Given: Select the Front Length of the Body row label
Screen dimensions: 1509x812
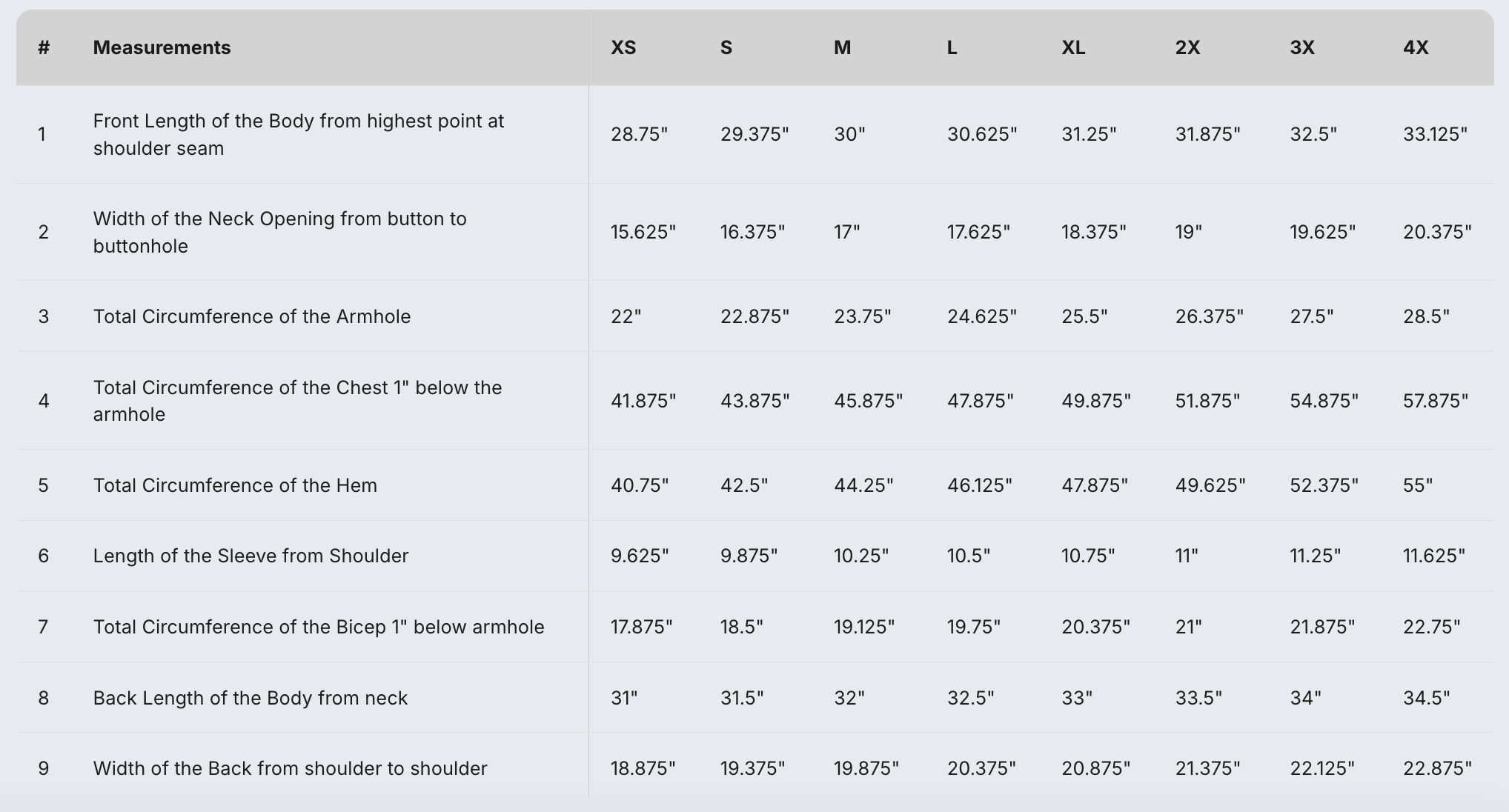Looking at the screenshot, I should (299, 134).
